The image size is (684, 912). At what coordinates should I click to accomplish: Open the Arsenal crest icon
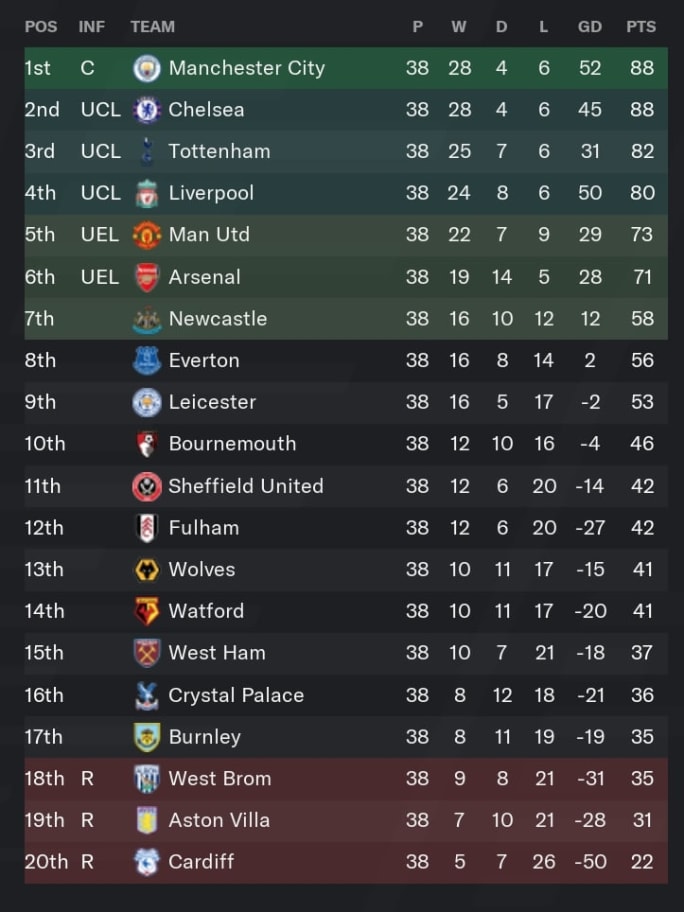[x=147, y=277]
